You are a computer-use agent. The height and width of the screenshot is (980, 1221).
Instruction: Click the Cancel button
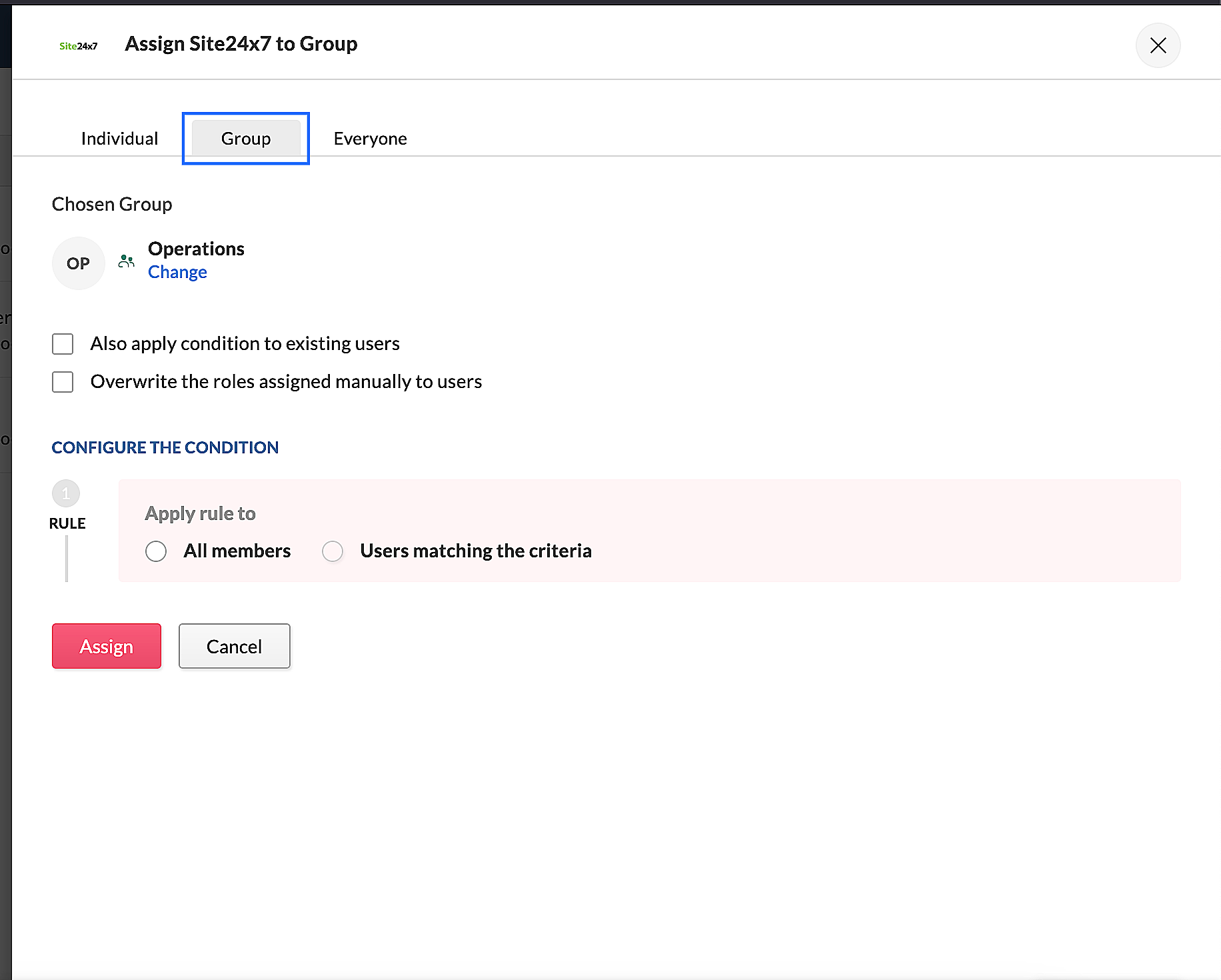[234, 646]
